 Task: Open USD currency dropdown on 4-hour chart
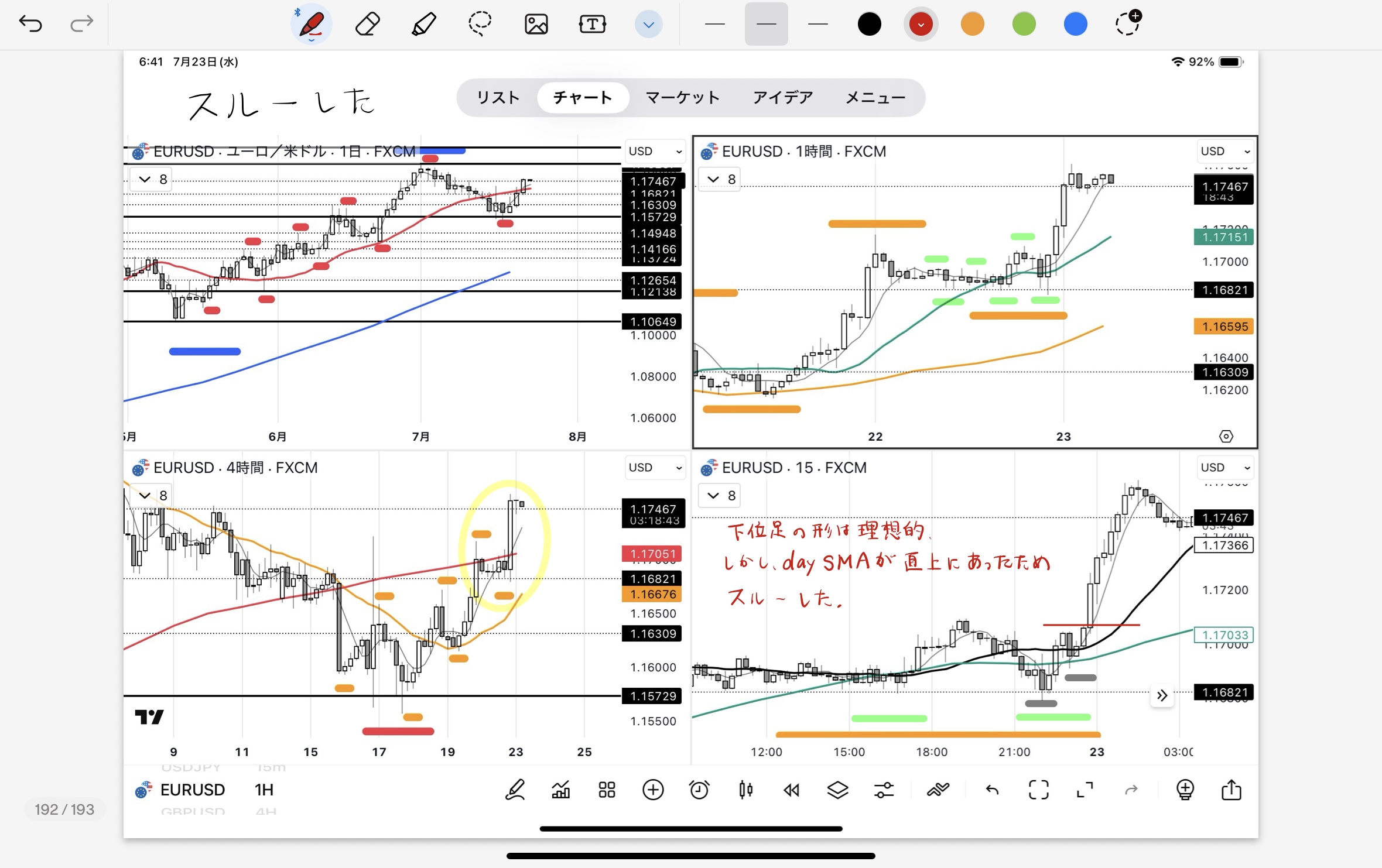[x=655, y=468]
